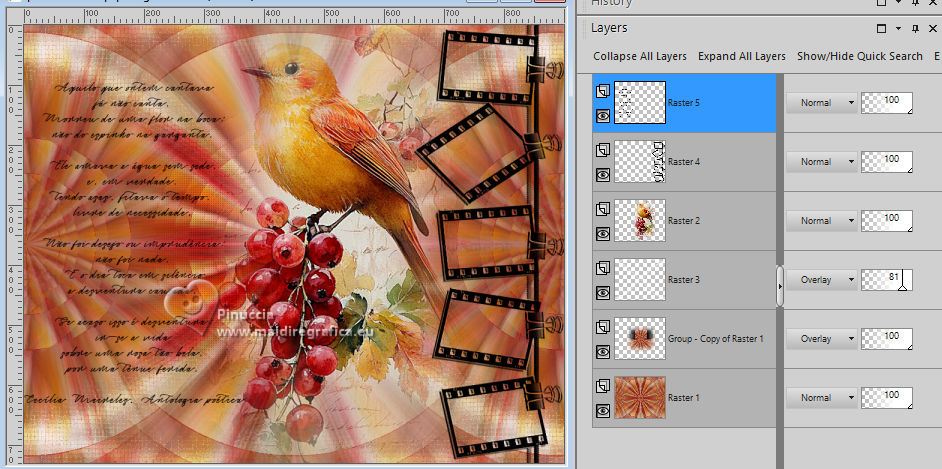Click the layer type icon for Raster 4

(601, 150)
